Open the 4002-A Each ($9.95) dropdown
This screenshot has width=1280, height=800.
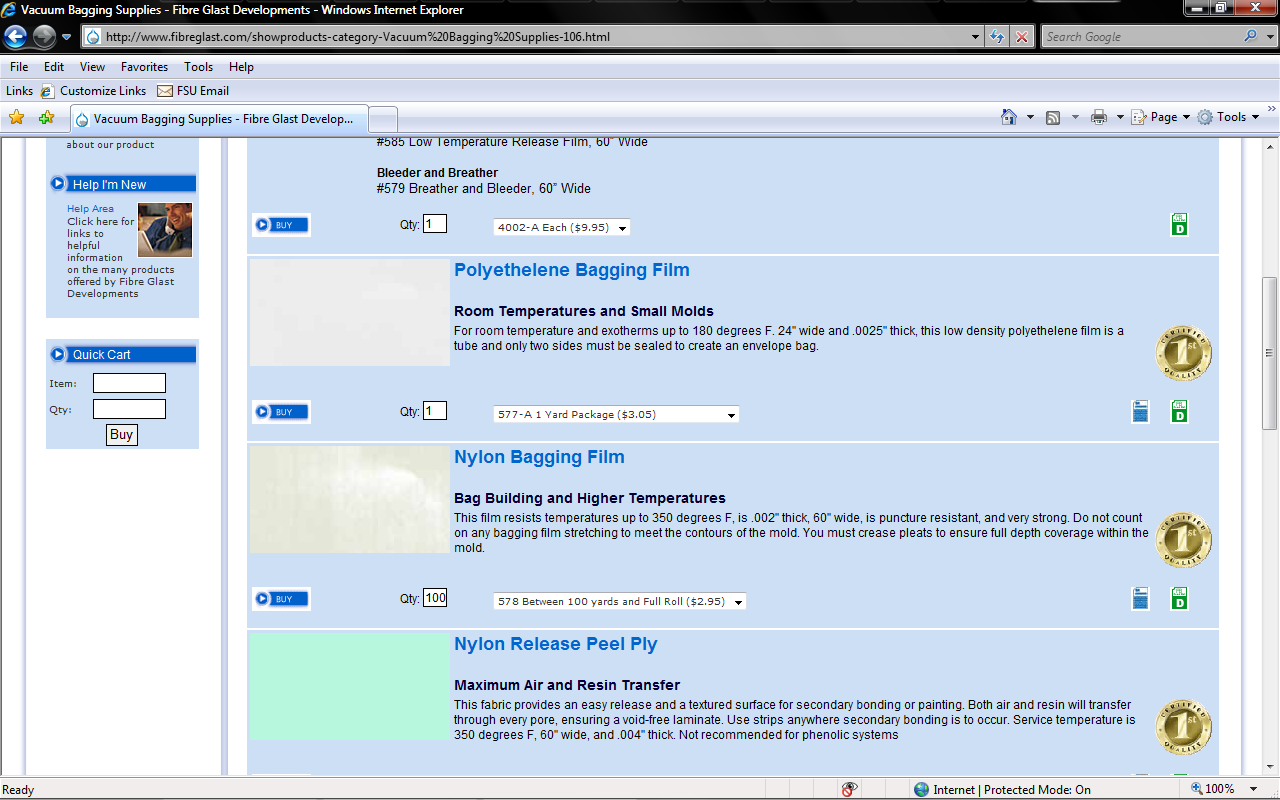pyautogui.click(x=562, y=228)
